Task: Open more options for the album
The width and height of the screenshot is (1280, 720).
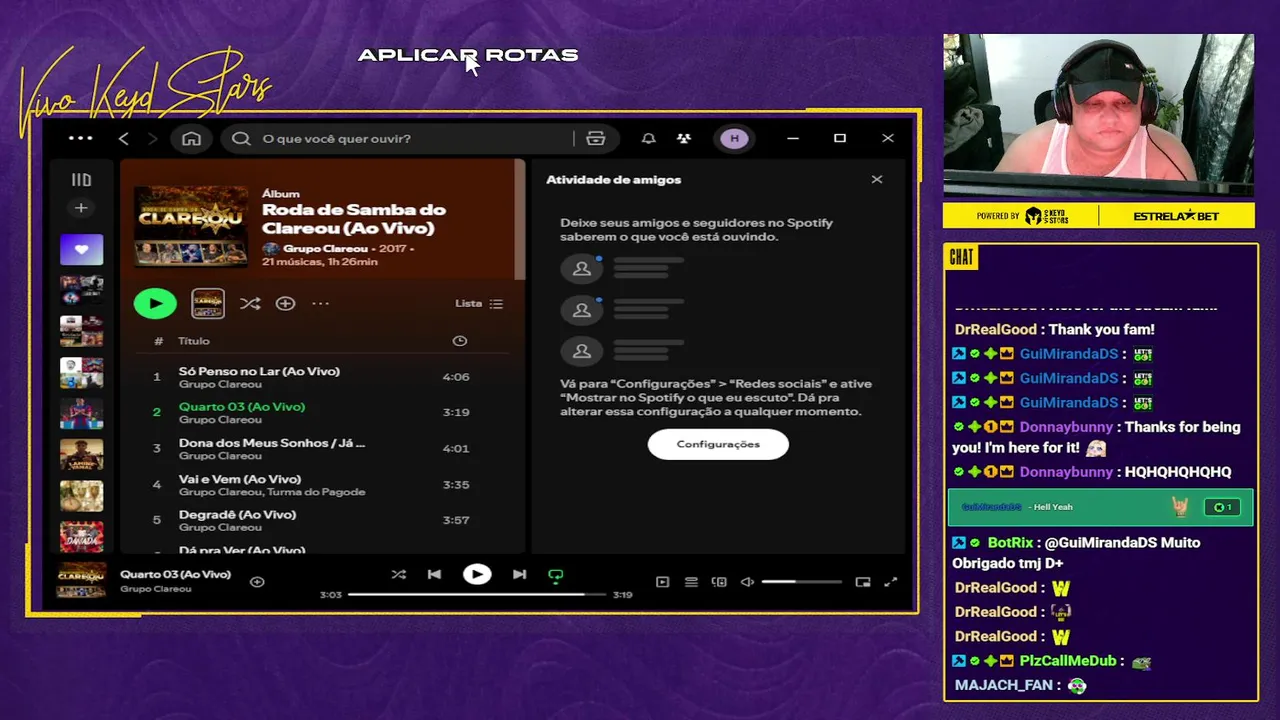Action: (320, 303)
